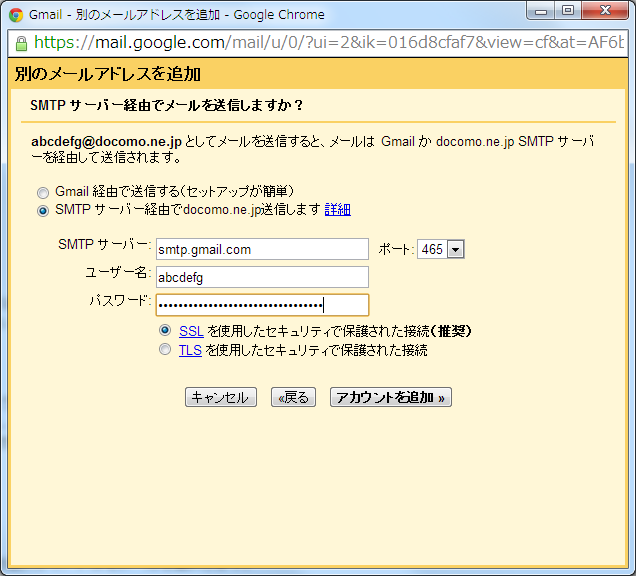Click the ユーザー名 field containing abcdefg
Viewport: 636px width, 576px height.
[x=262, y=277]
